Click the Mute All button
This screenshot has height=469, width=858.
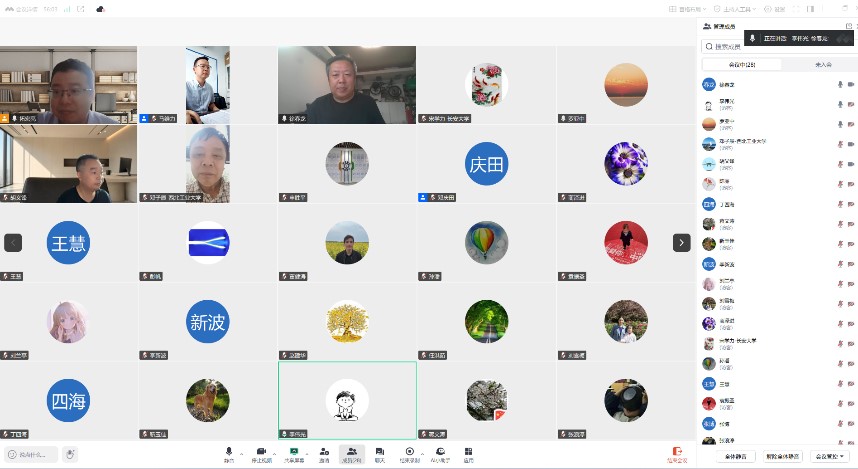736,456
